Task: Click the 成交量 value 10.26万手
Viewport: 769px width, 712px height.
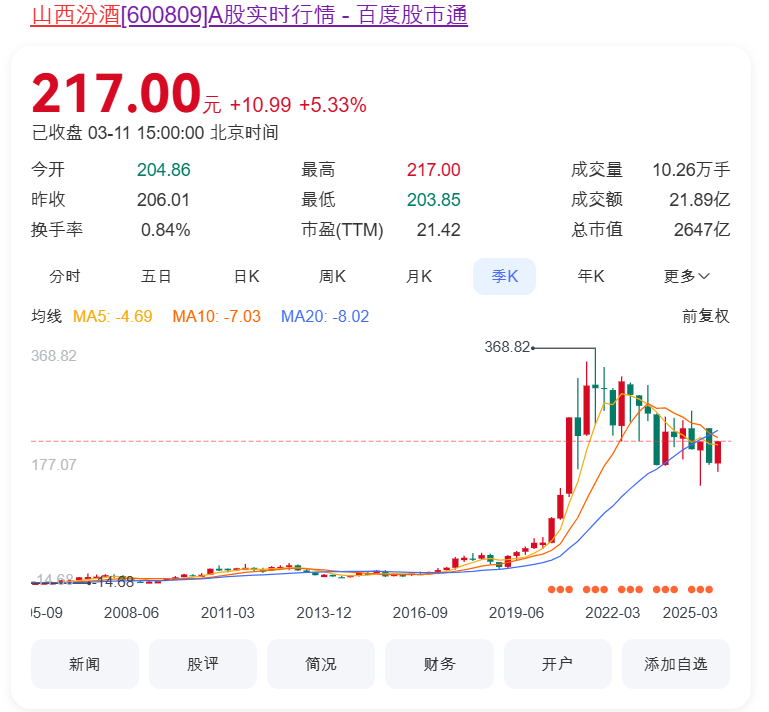Action: [691, 170]
